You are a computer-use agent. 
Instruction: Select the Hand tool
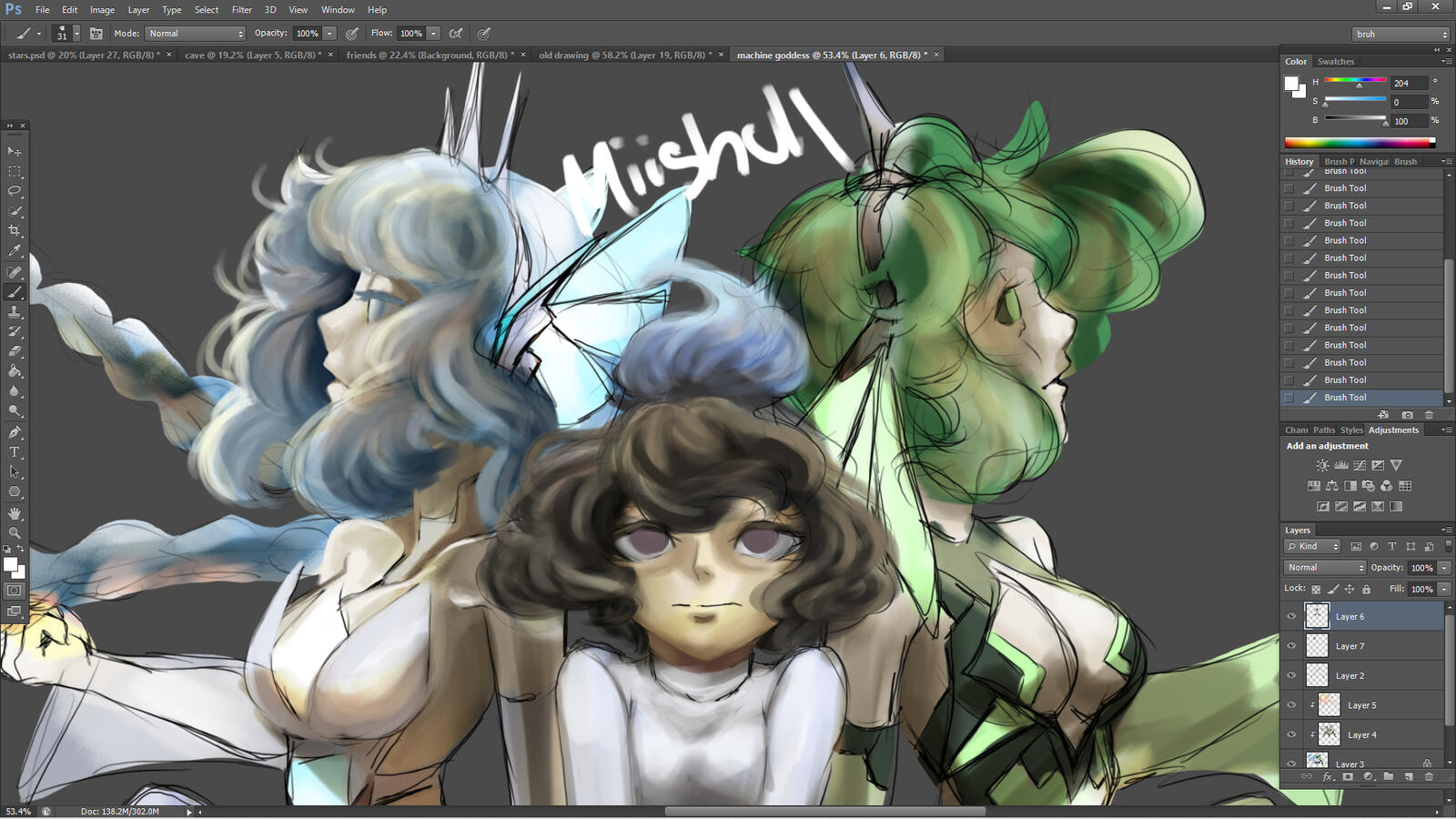pyautogui.click(x=15, y=513)
